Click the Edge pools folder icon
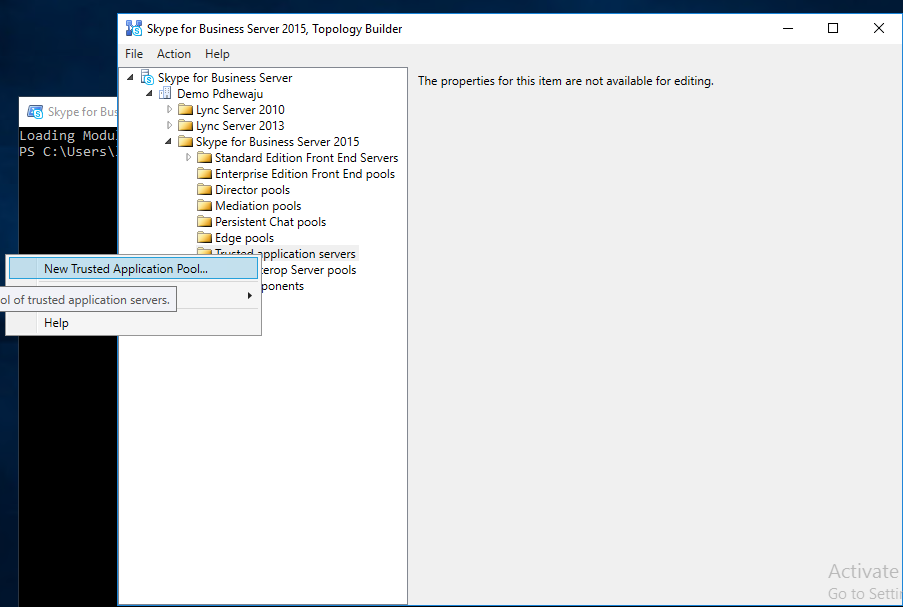The height and width of the screenshot is (607, 903). click(x=204, y=238)
